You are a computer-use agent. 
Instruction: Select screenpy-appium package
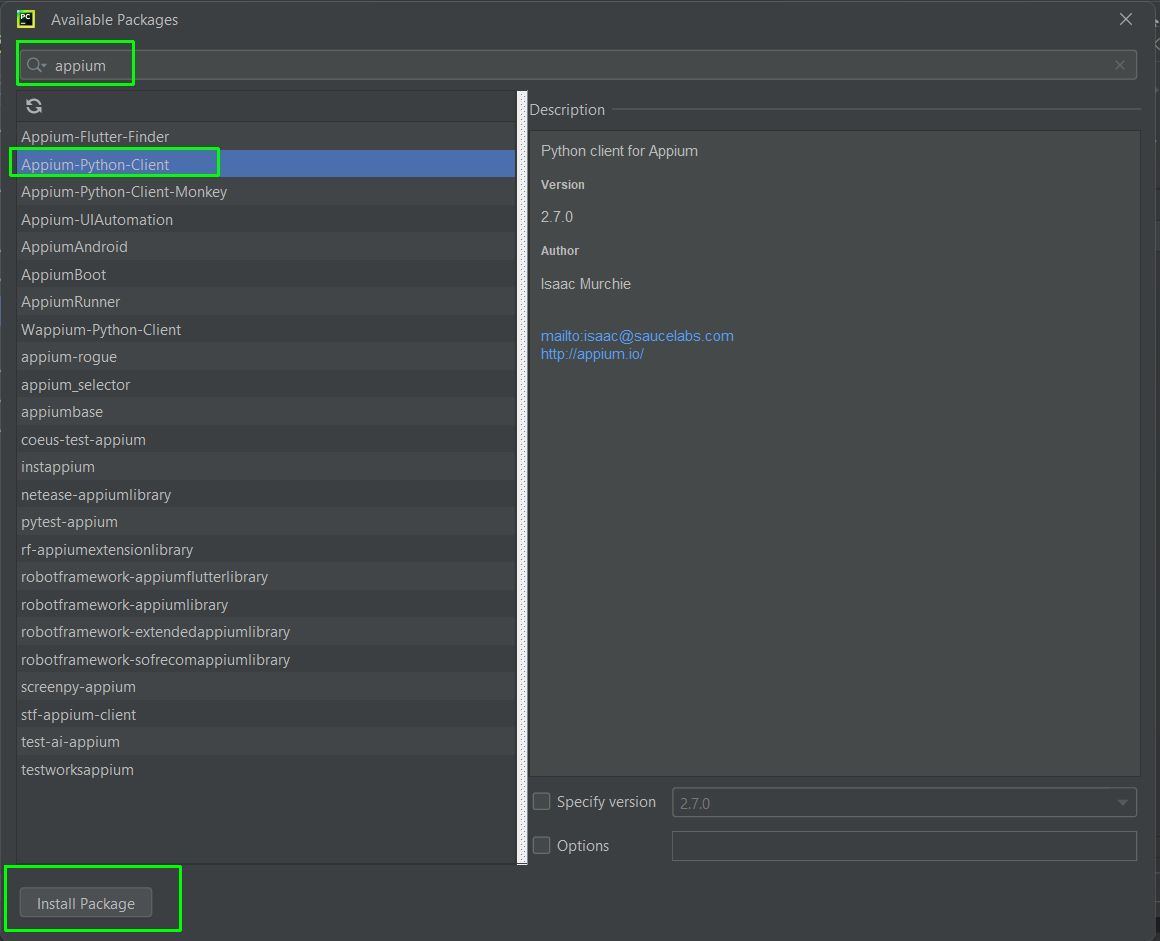[x=266, y=687]
